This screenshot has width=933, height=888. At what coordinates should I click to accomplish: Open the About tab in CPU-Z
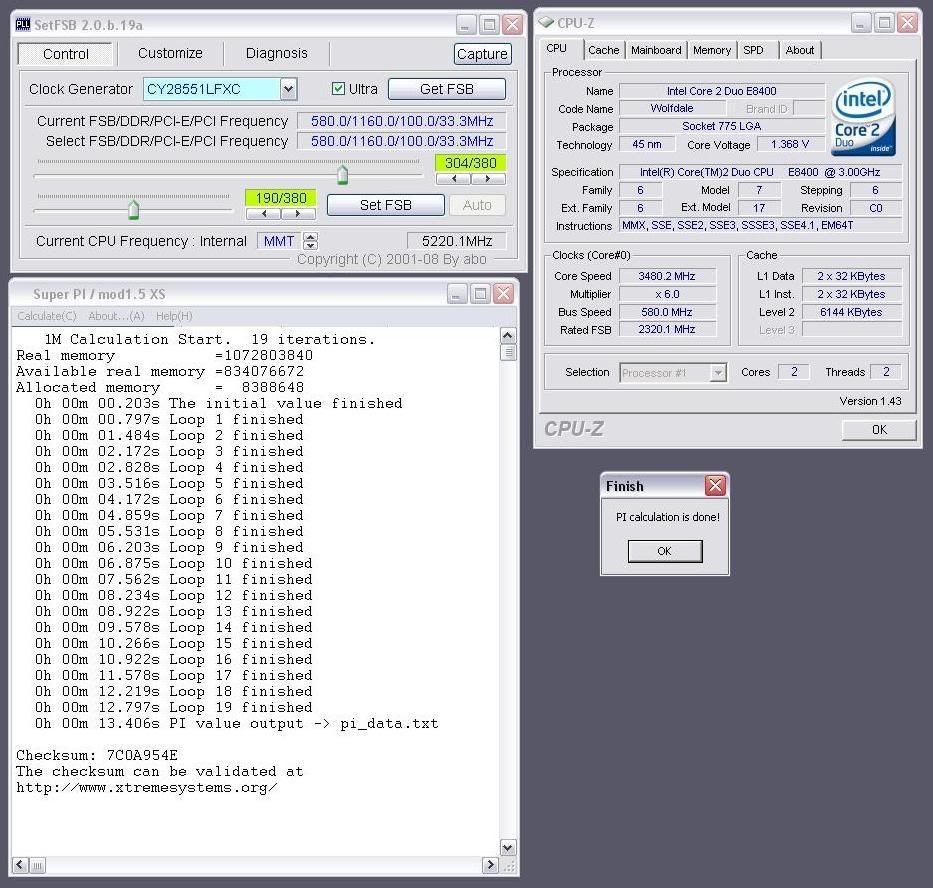[799, 50]
